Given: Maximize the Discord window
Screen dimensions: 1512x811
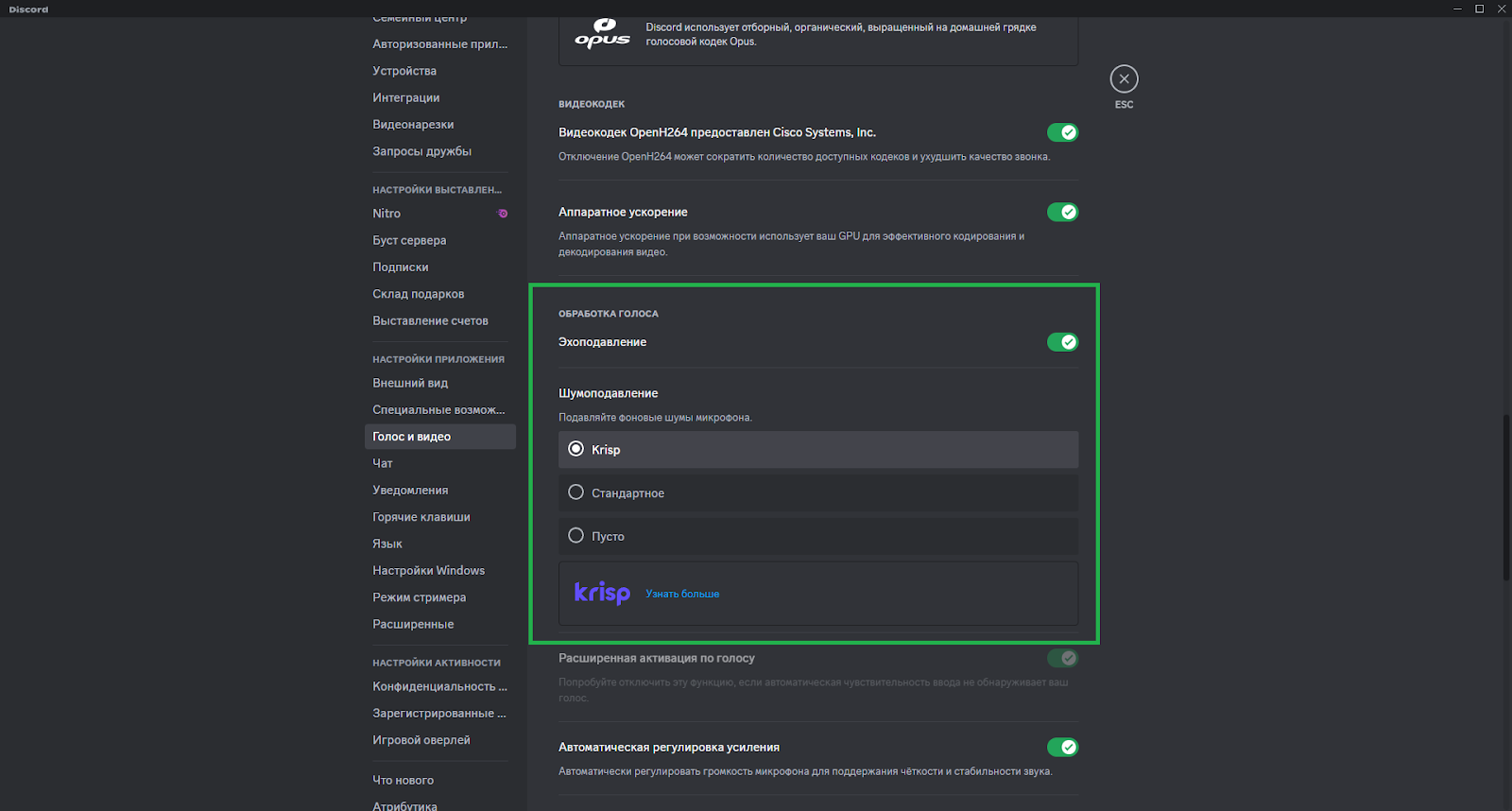Looking at the screenshot, I should [x=1479, y=9].
